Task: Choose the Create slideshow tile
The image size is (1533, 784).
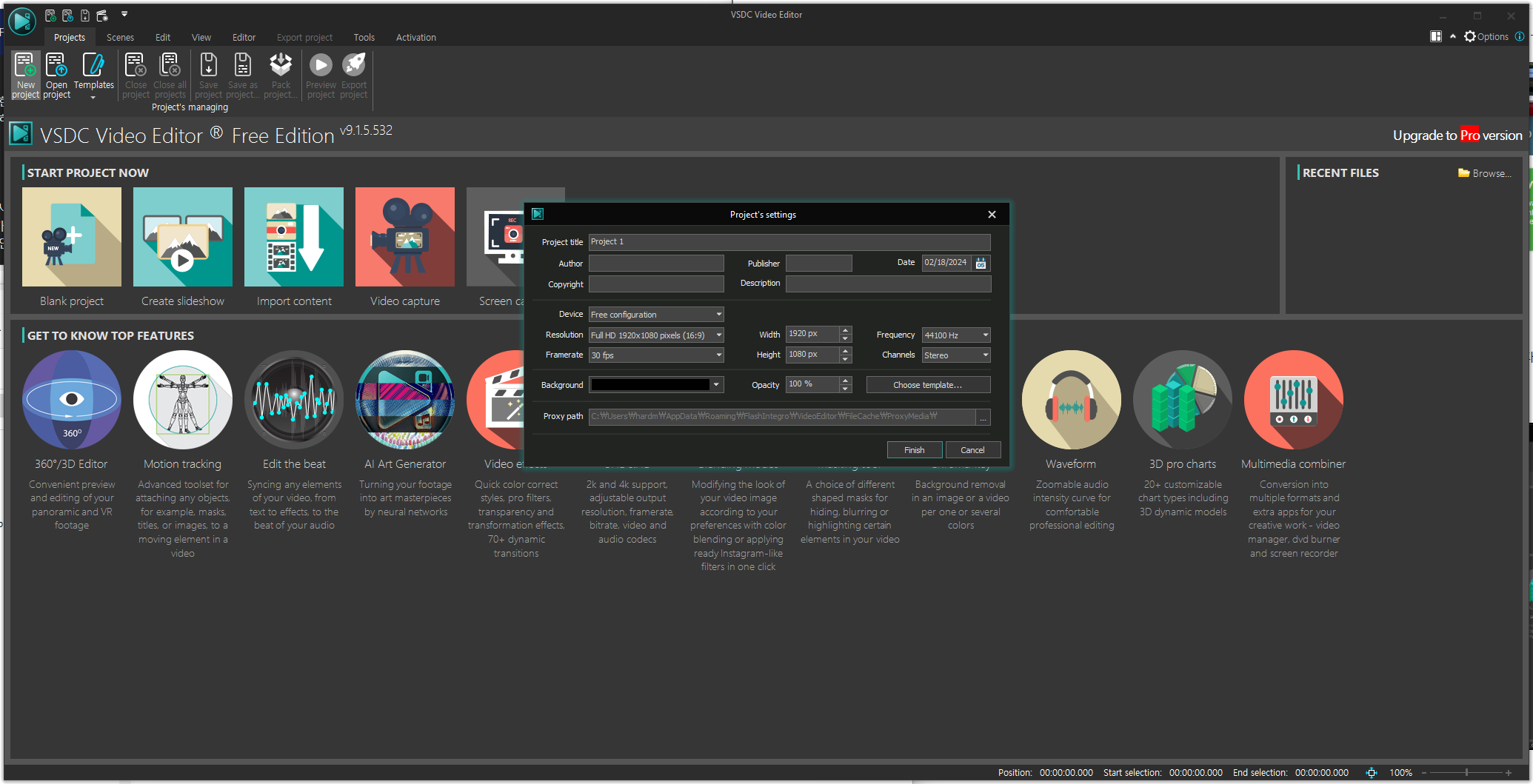Action: 183,237
